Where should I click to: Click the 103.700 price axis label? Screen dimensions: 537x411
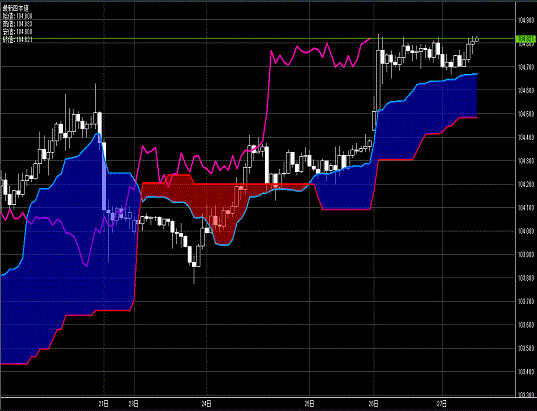[525, 301]
